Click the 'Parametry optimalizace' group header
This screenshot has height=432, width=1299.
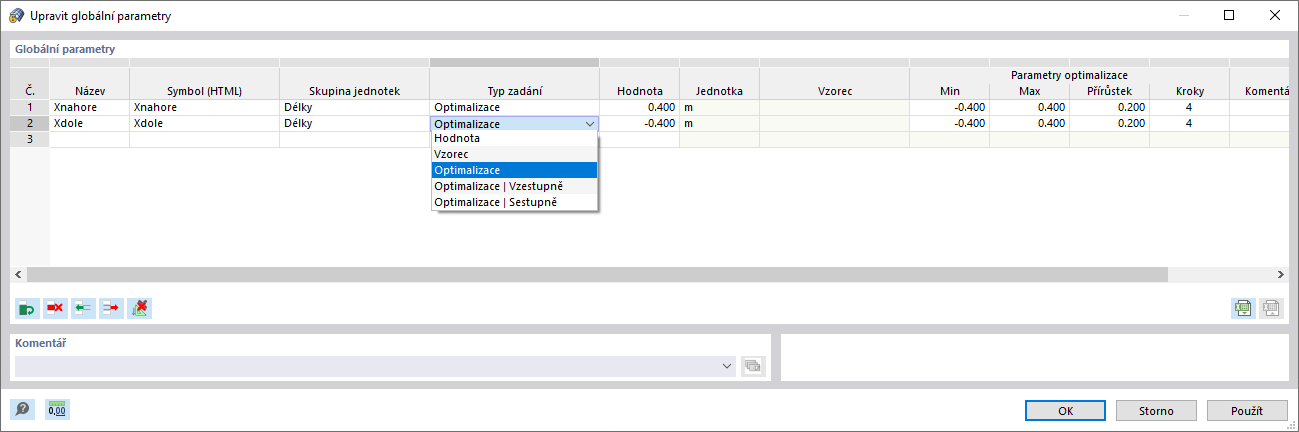(x=1069, y=75)
